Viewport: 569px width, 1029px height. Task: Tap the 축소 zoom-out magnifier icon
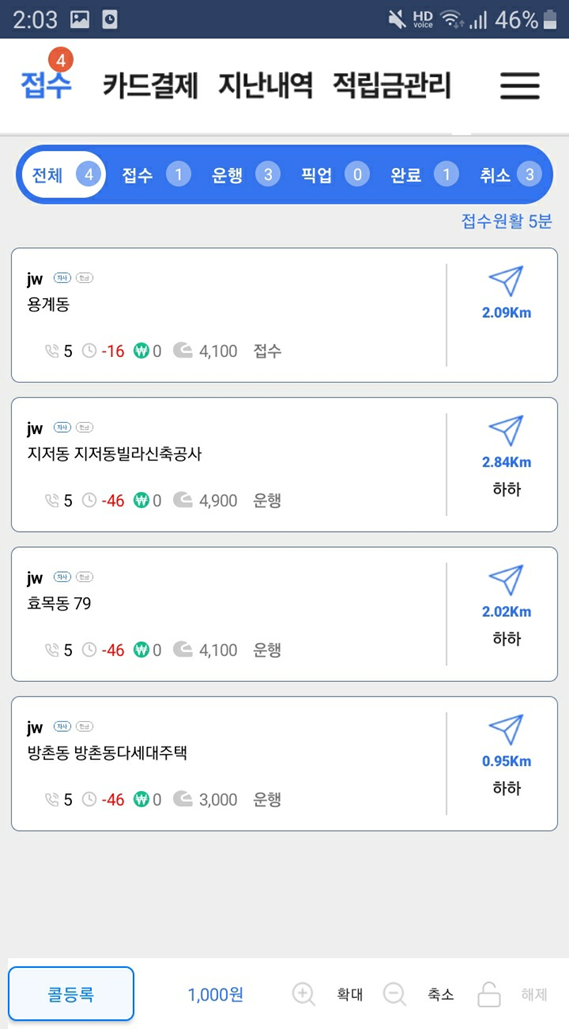click(394, 994)
